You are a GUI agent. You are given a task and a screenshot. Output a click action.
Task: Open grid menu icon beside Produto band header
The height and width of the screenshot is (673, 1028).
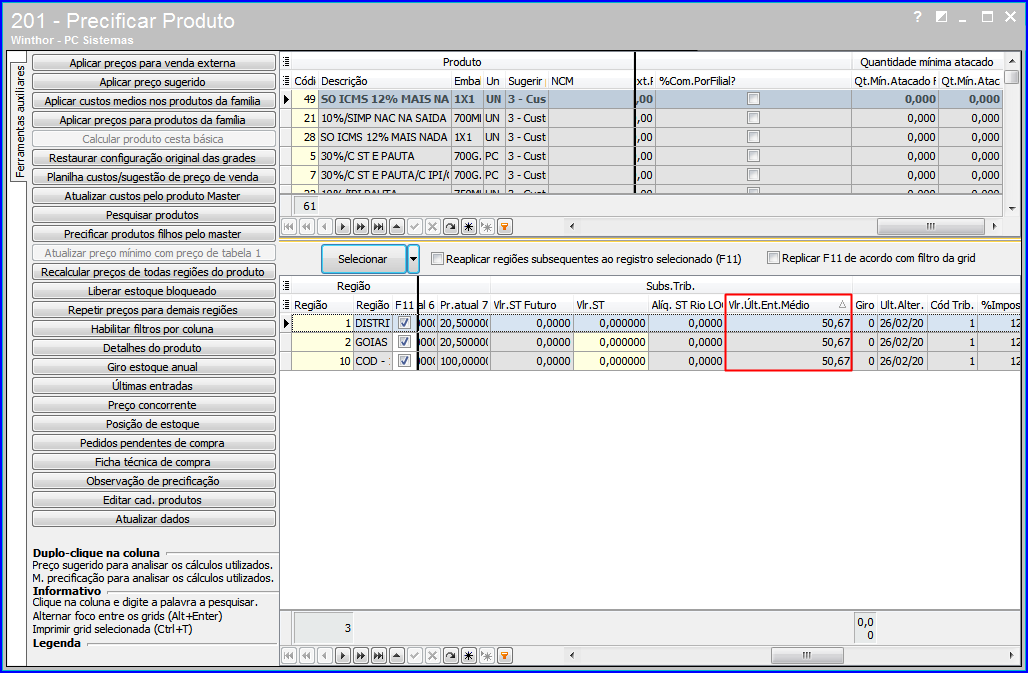click(x=286, y=62)
